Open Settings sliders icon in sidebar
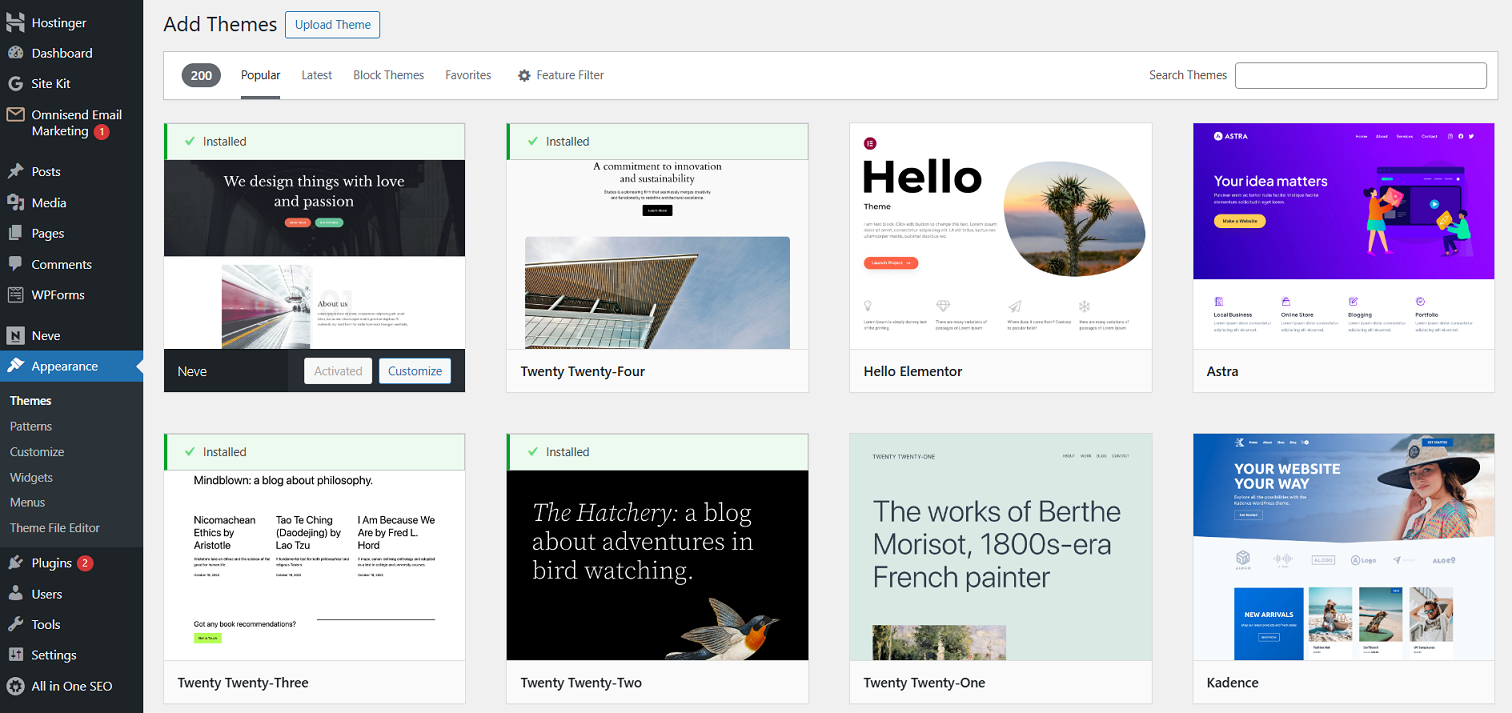 click(x=15, y=655)
